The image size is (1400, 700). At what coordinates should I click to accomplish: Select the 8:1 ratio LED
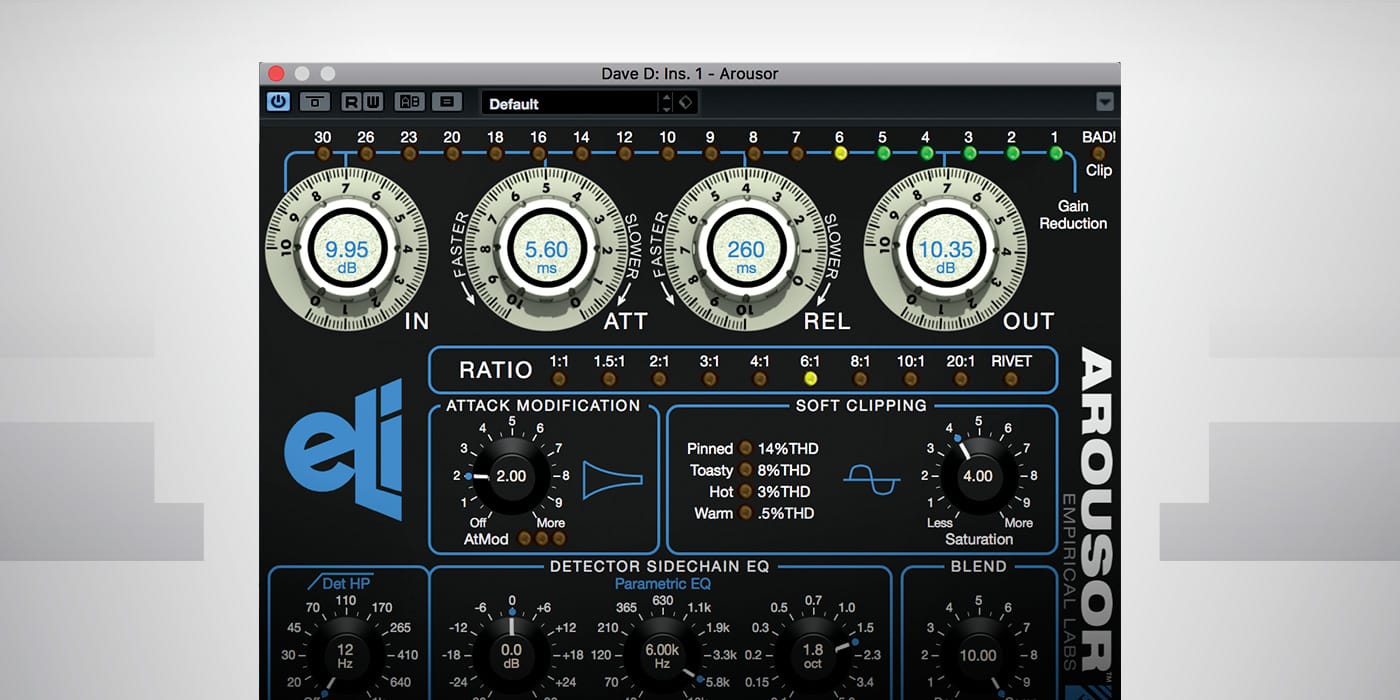(860, 379)
